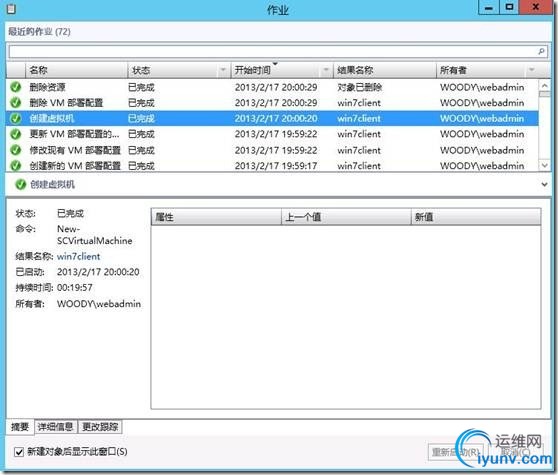Screen dimensions: 558x475
Task: Click the New-SCVirtualMachine command text
Action: click(95, 235)
